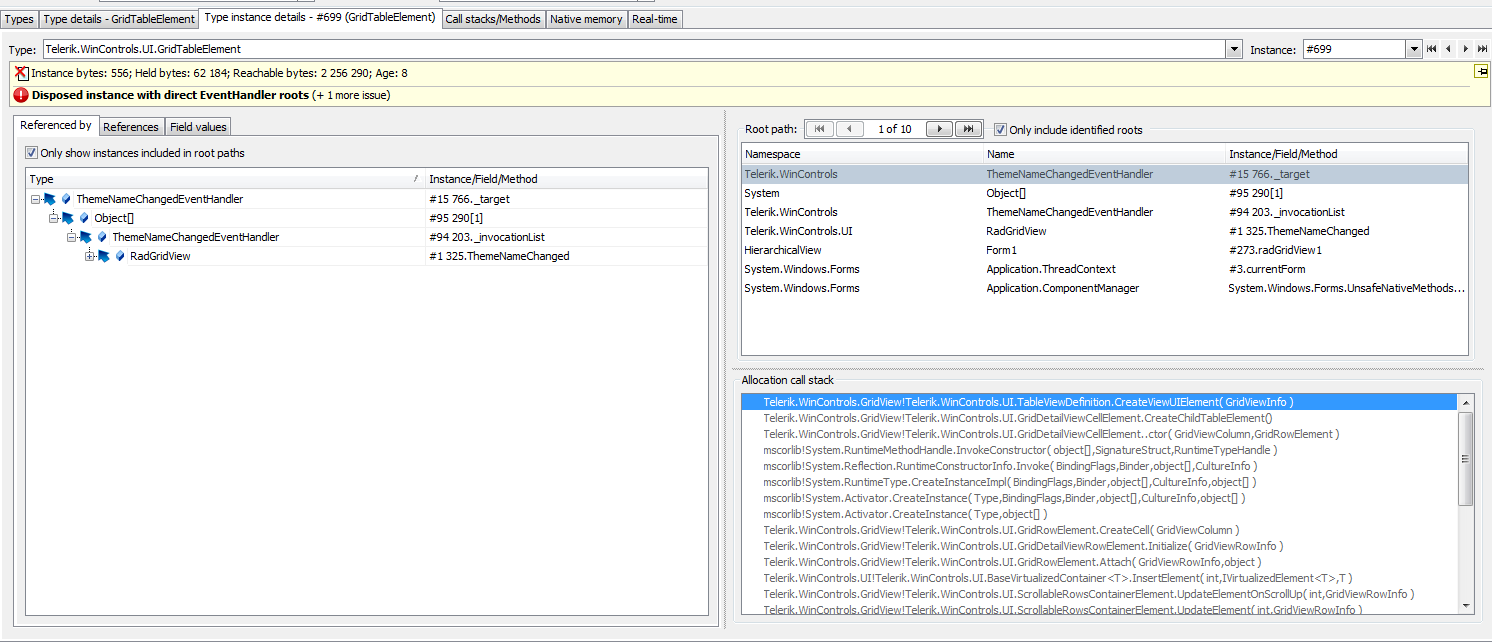Select the Application.ComponentManager root path row

[x=1105, y=288]
